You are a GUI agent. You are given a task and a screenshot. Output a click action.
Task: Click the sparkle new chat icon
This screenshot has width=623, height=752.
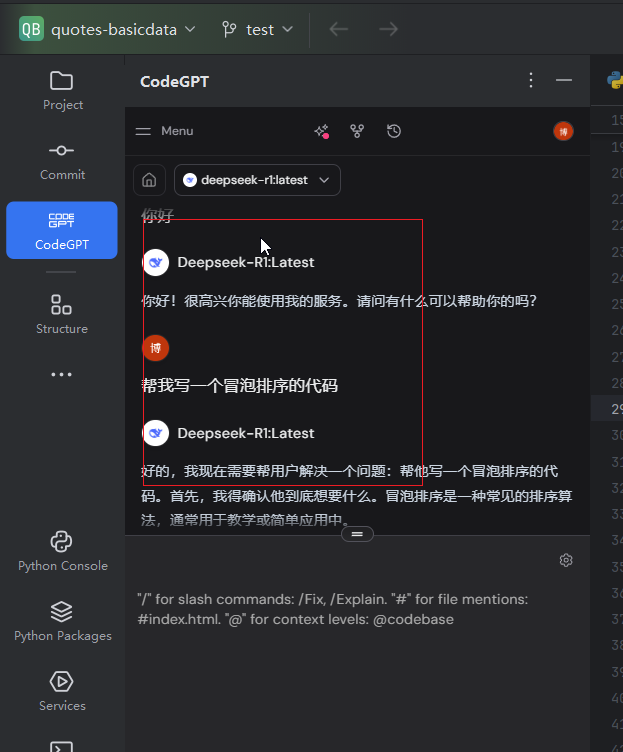pos(321,131)
